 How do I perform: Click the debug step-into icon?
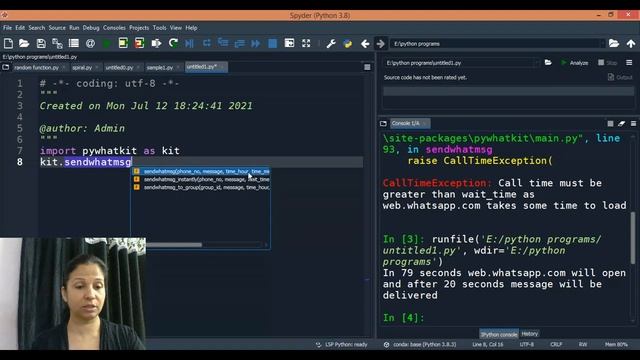tap(223, 43)
